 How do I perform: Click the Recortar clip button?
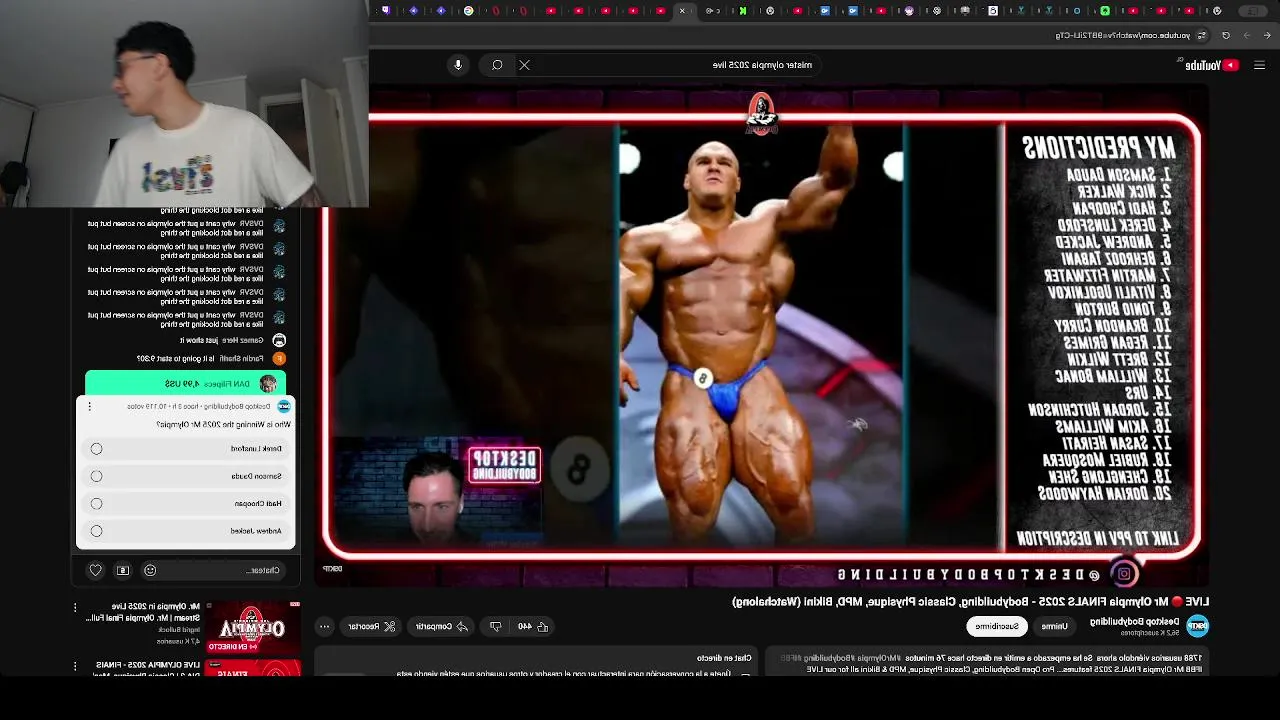point(371,627)
